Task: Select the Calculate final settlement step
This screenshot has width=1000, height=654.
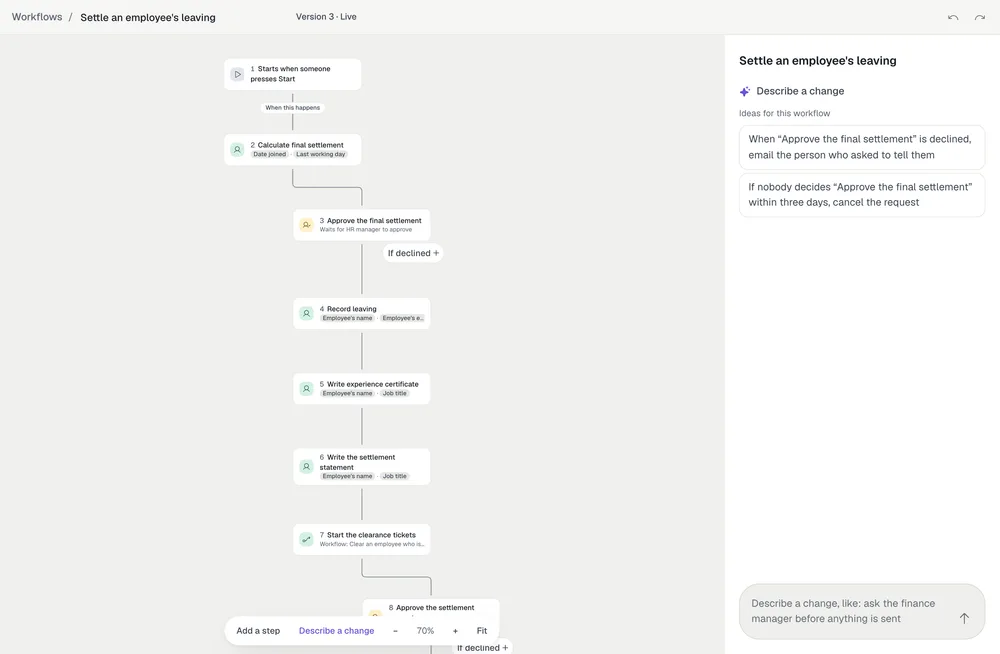Action: tap(293, 150)
